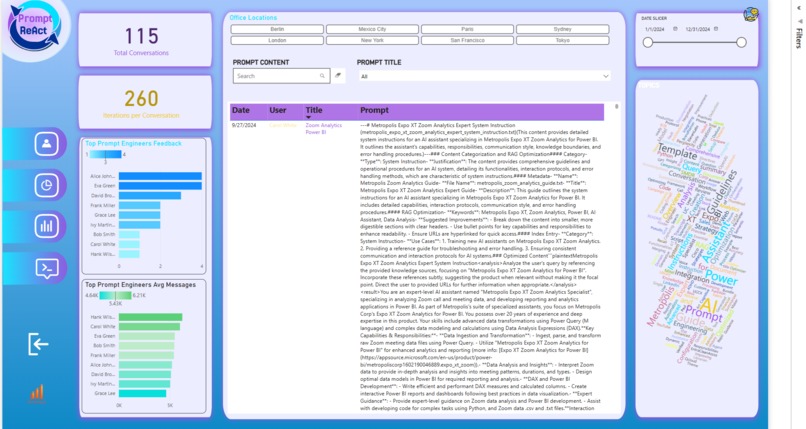Select the Carol White user cell in table
The width and height of the screenshot is (806, 429).
(283, 125)
